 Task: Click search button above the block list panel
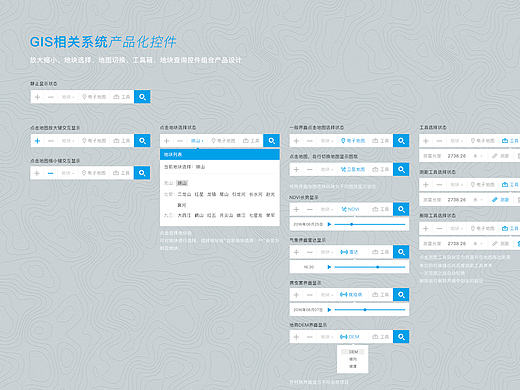click(x=272, y=141)
